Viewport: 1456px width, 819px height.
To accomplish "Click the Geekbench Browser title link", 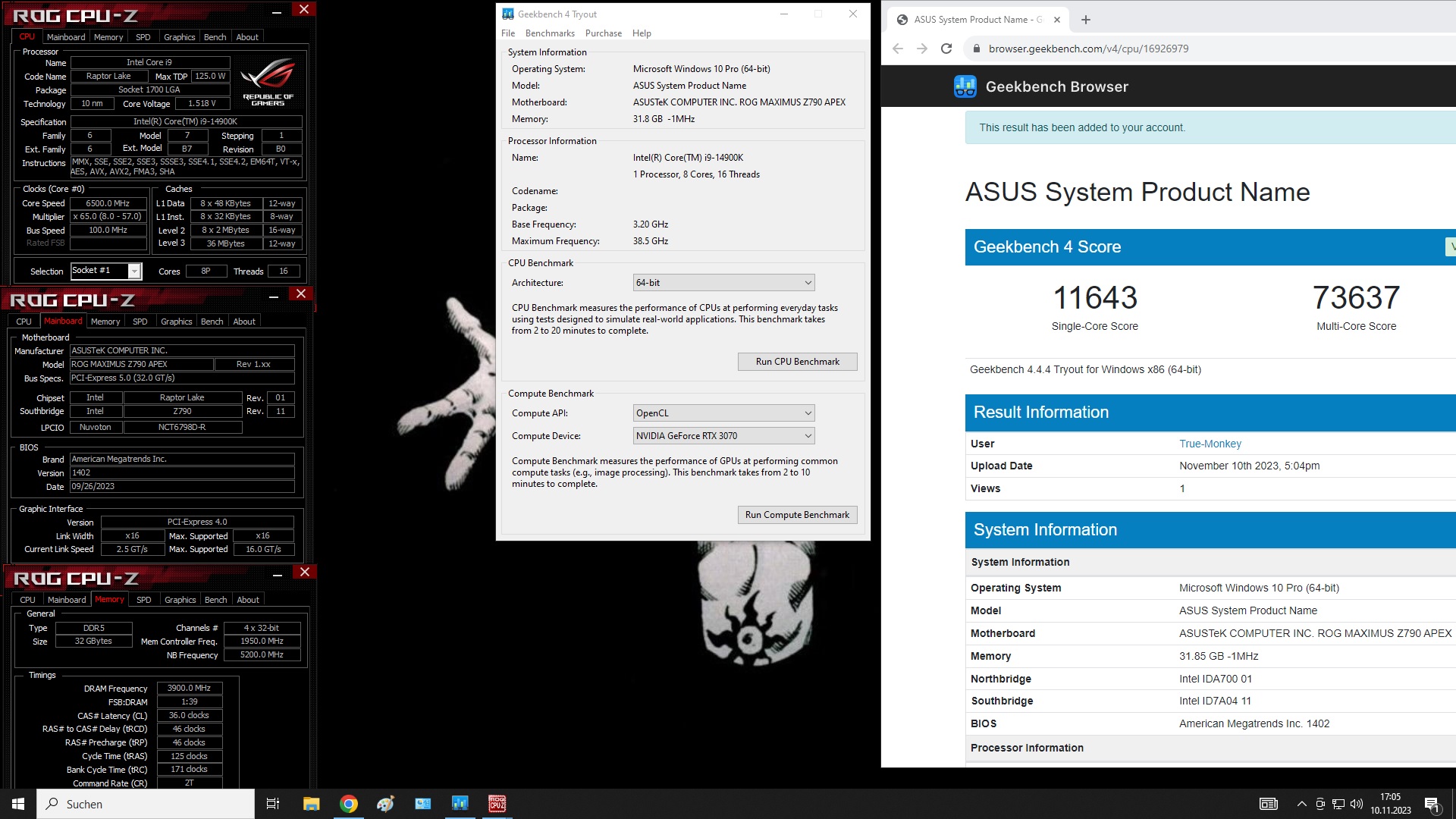I will tap(1057, 86).
